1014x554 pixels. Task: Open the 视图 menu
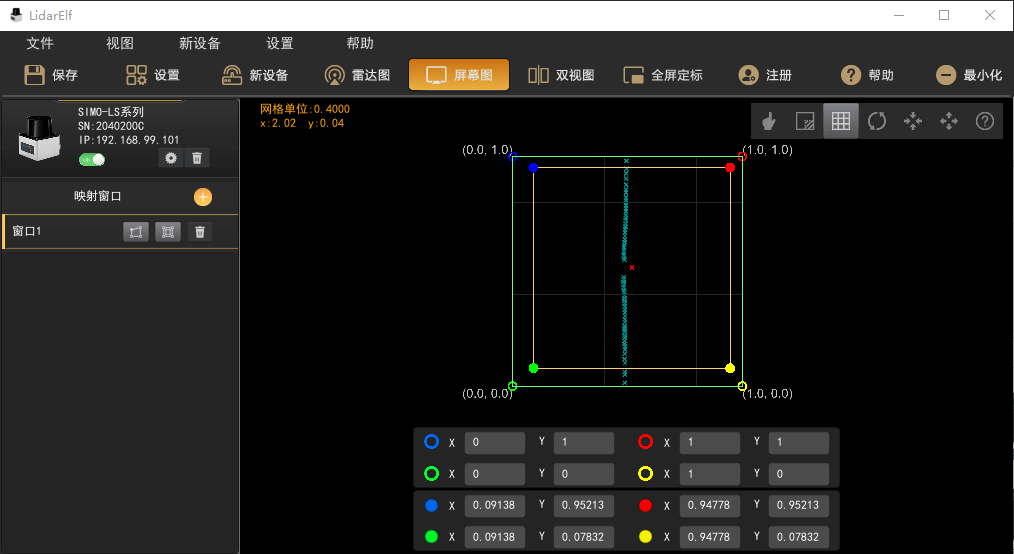coord(120,43)
